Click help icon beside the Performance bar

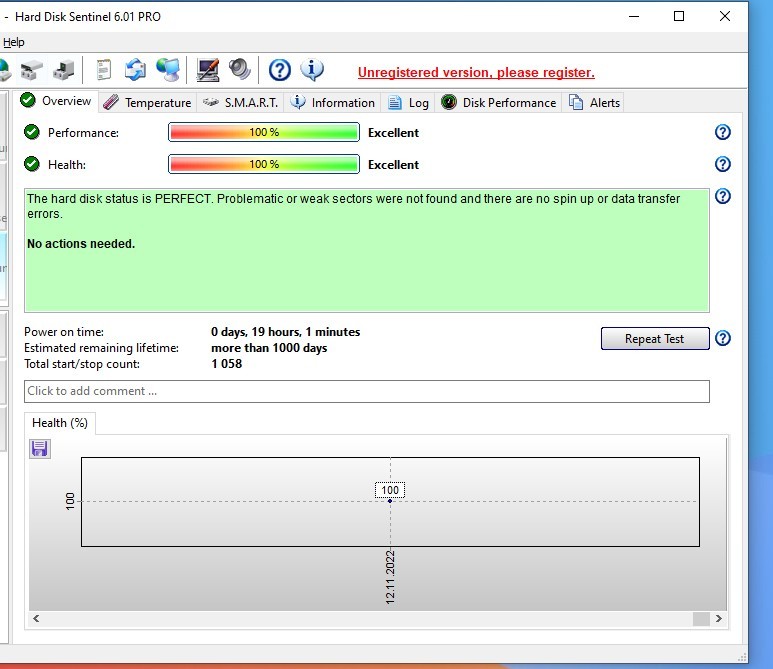723,132
